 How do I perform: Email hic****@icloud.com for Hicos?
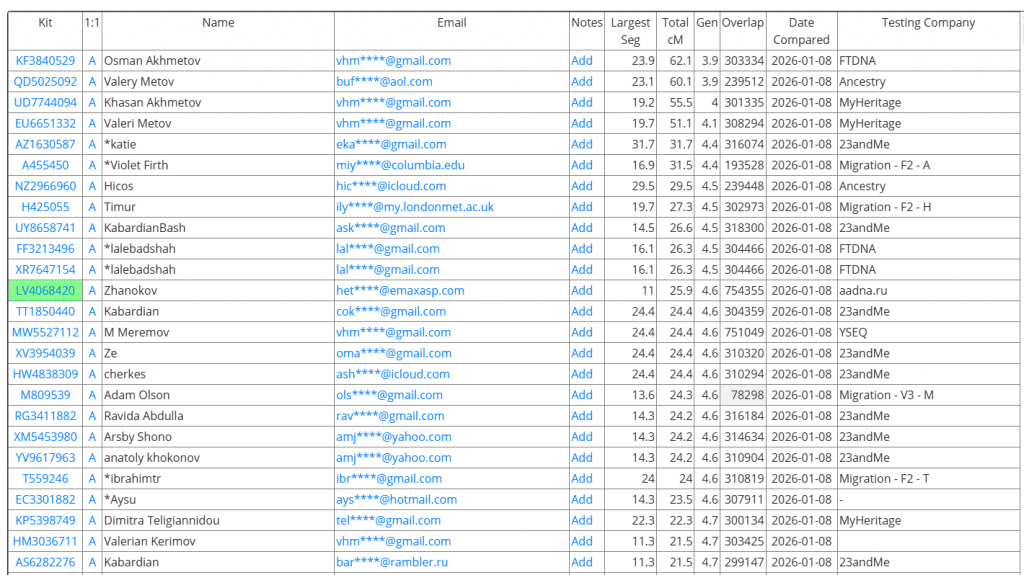391,186
